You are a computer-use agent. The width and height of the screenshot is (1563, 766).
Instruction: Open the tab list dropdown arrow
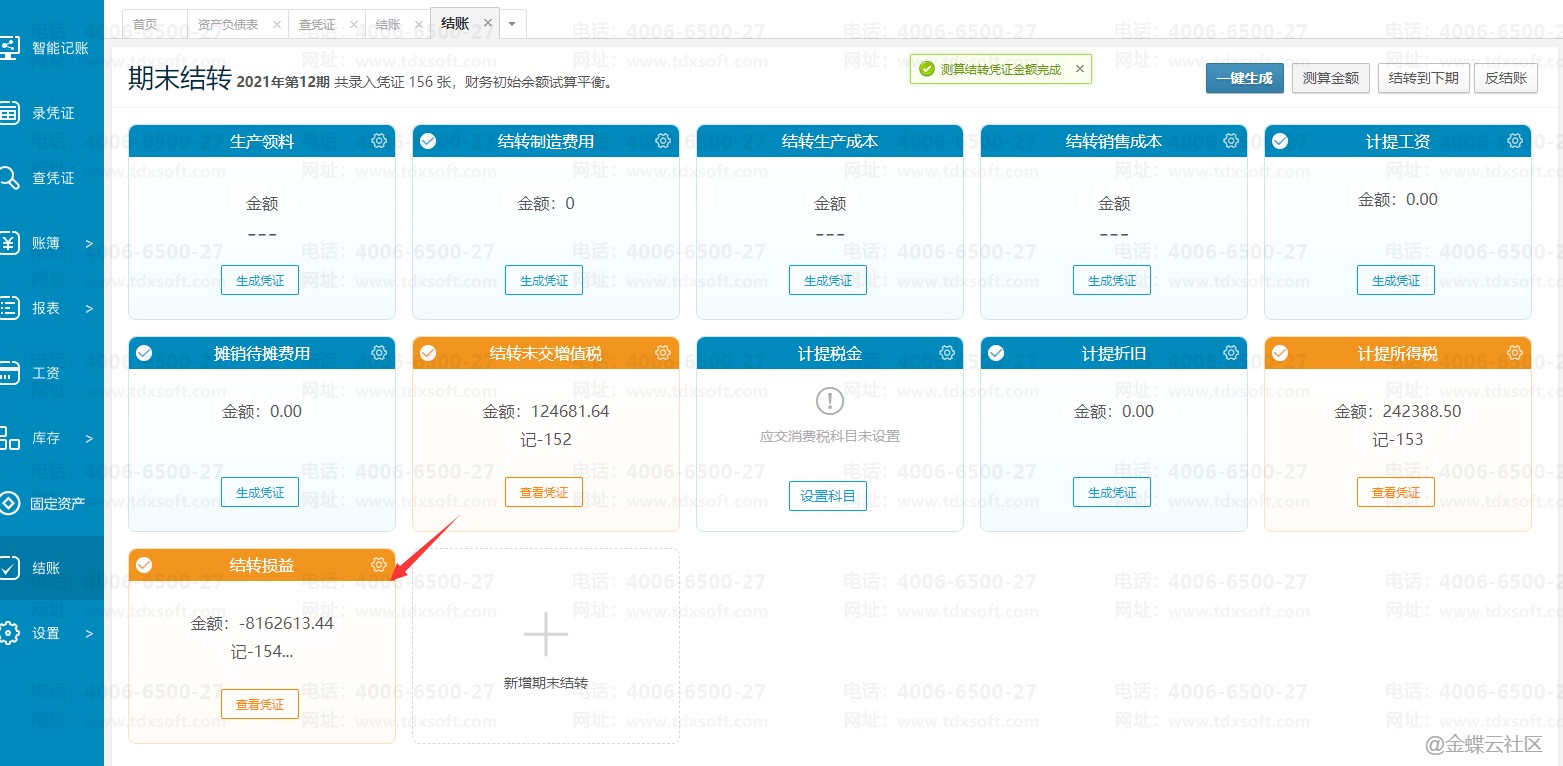pyautogui.click(x=512, y=23)
